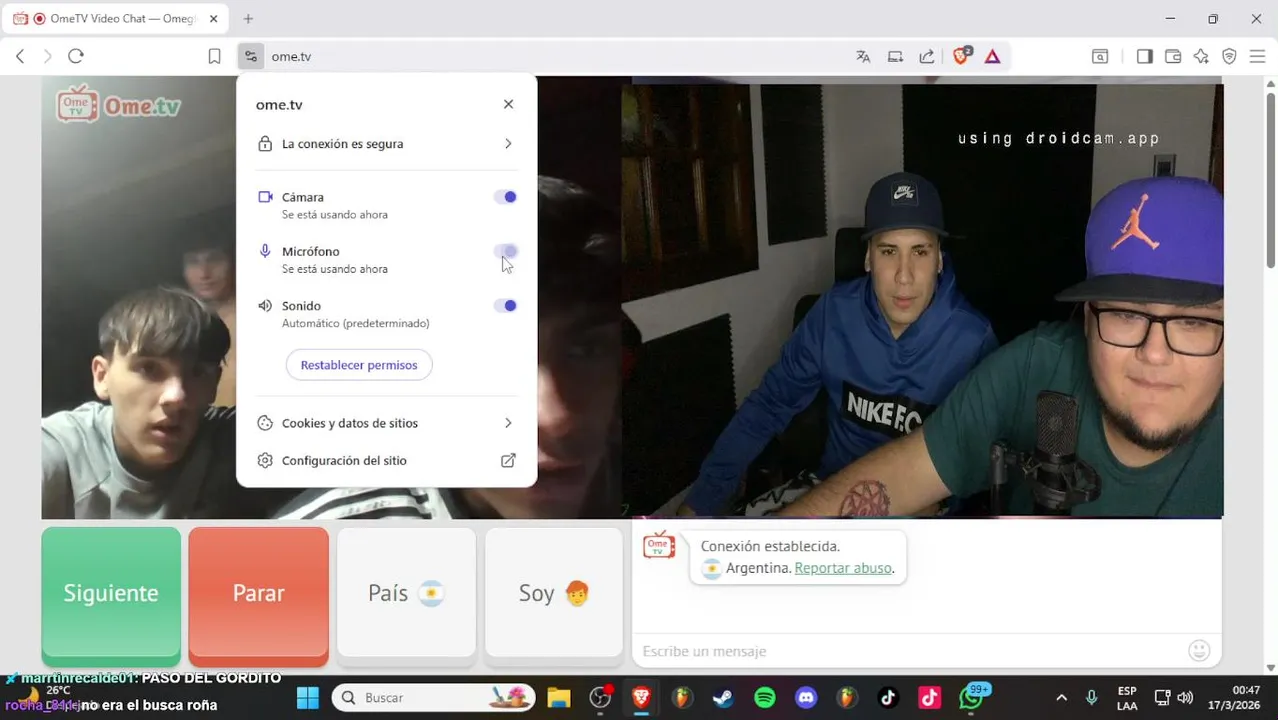1278x720 pixels.
Task: Close the OmeTV Video Chat tab
Action: tap(213, 18)
